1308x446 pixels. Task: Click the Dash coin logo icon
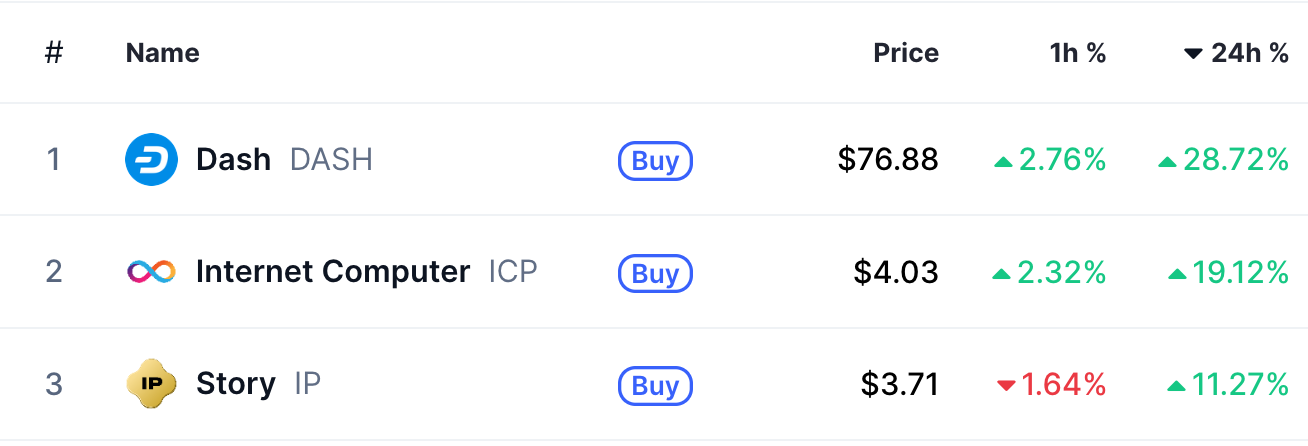point(151,160)
